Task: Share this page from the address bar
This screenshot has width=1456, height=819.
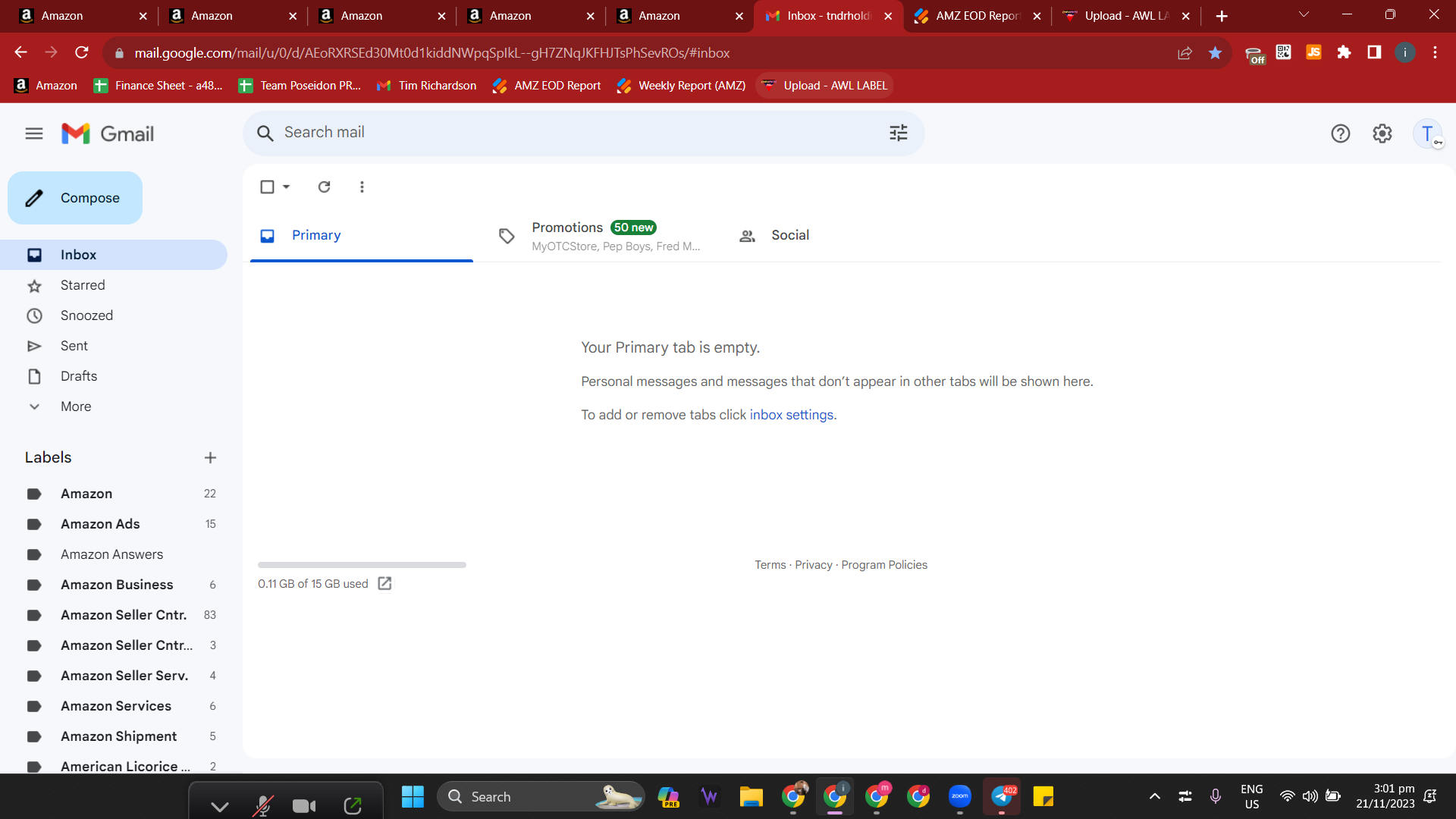Action: click(1185, 52)
